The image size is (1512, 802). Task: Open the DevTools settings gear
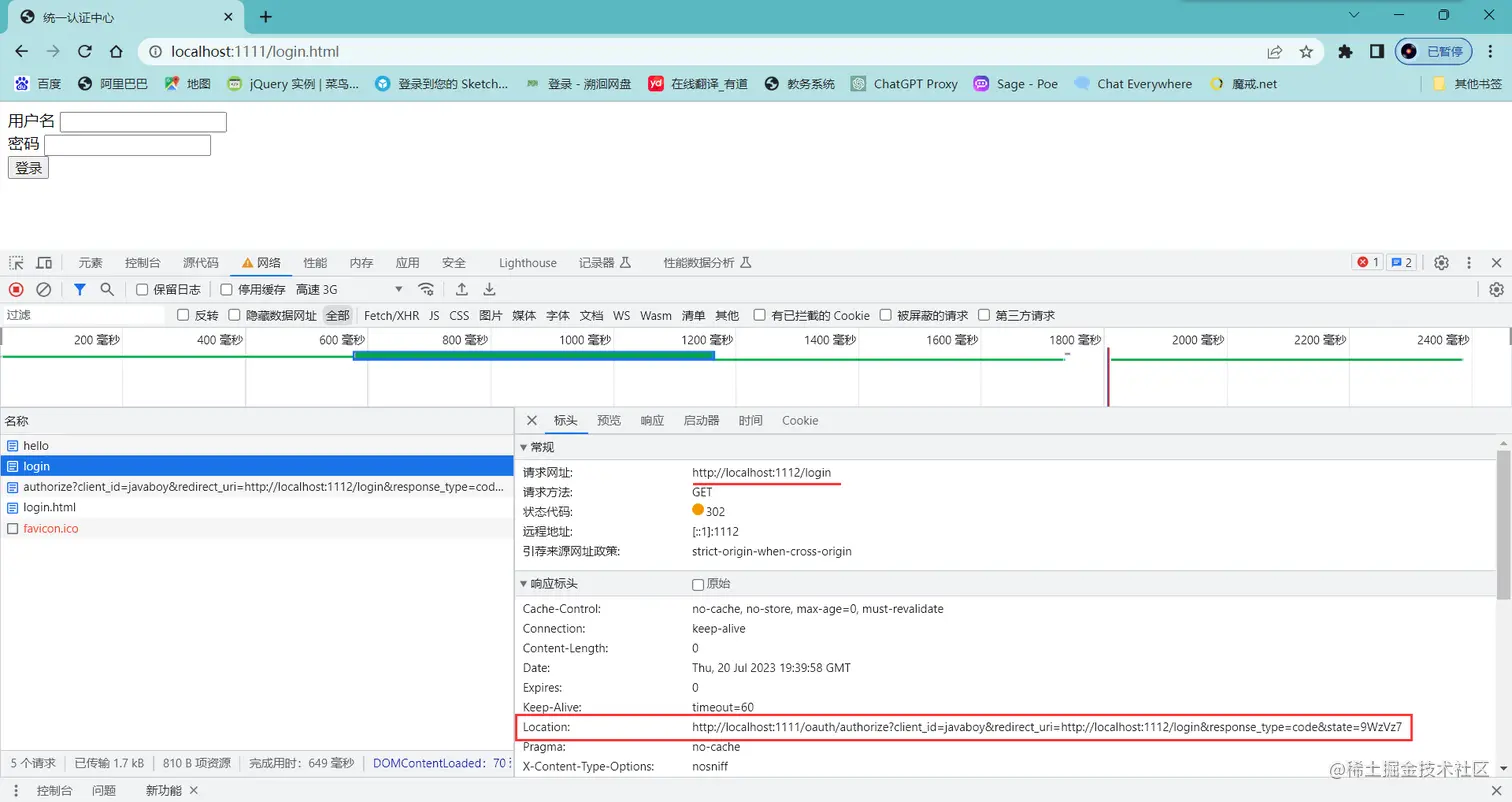[1441, 263]
